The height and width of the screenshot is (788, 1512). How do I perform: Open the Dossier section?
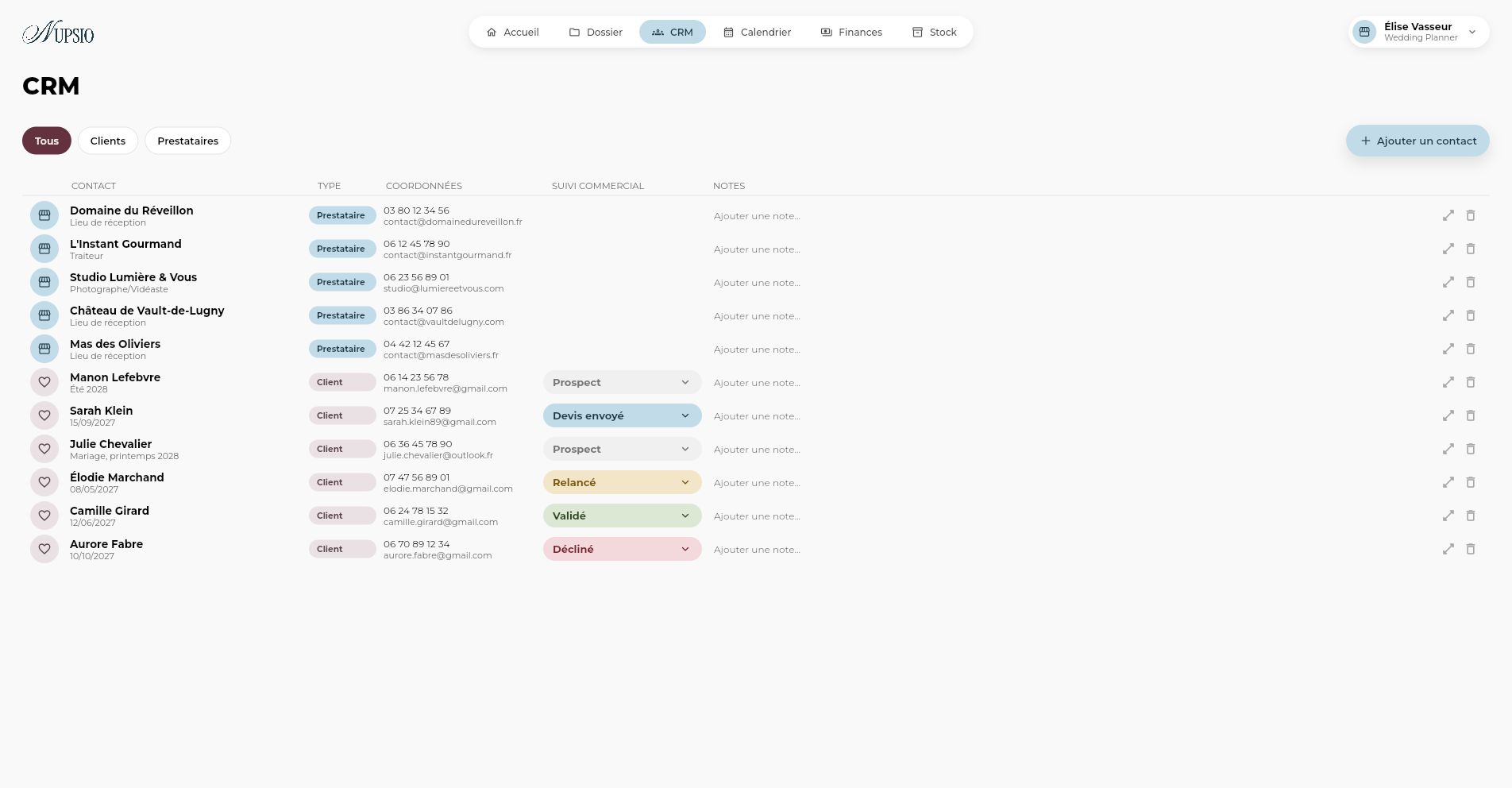(x=596, y=32)
